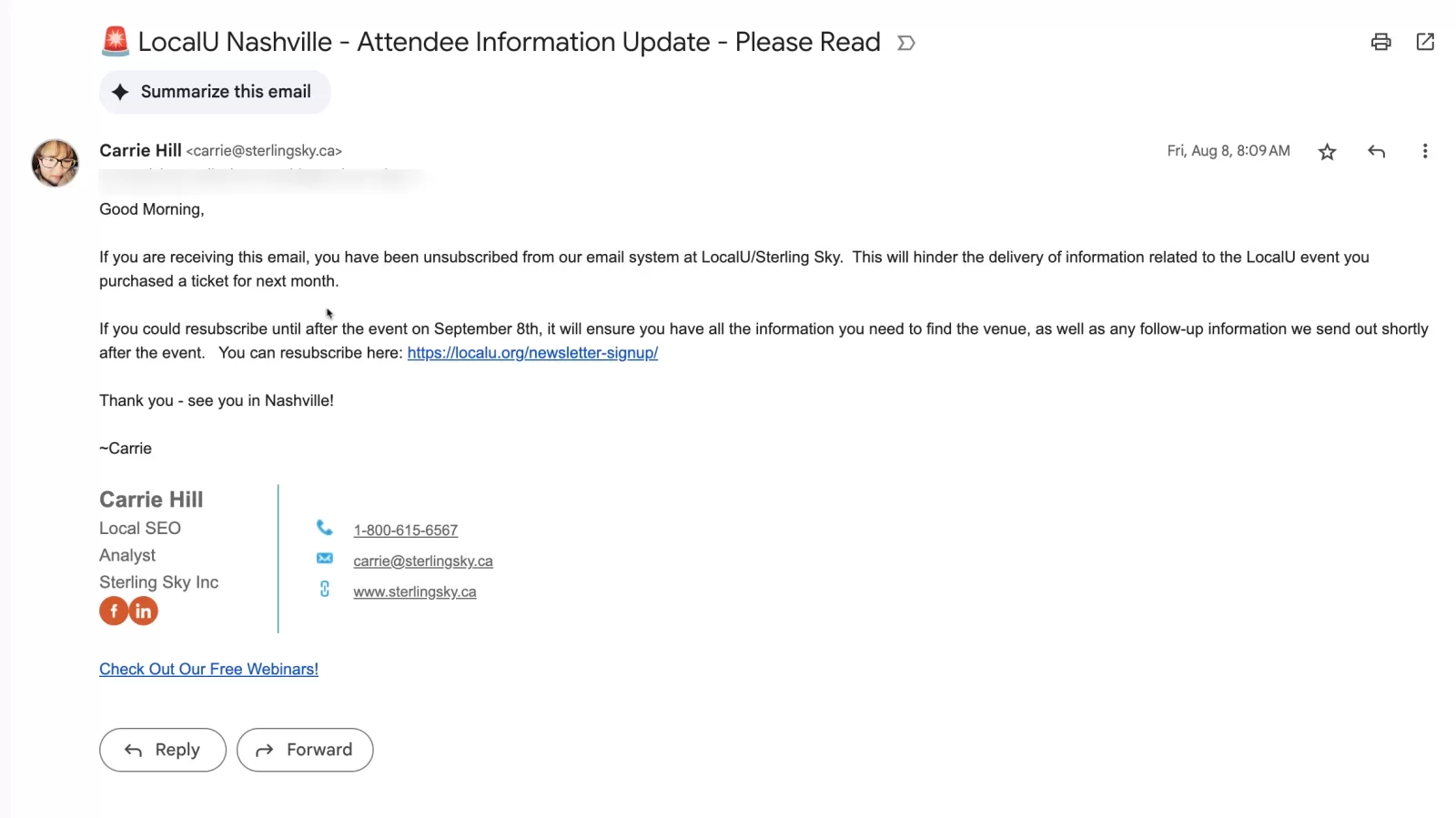Open email in a new window

pos(1425,42)
